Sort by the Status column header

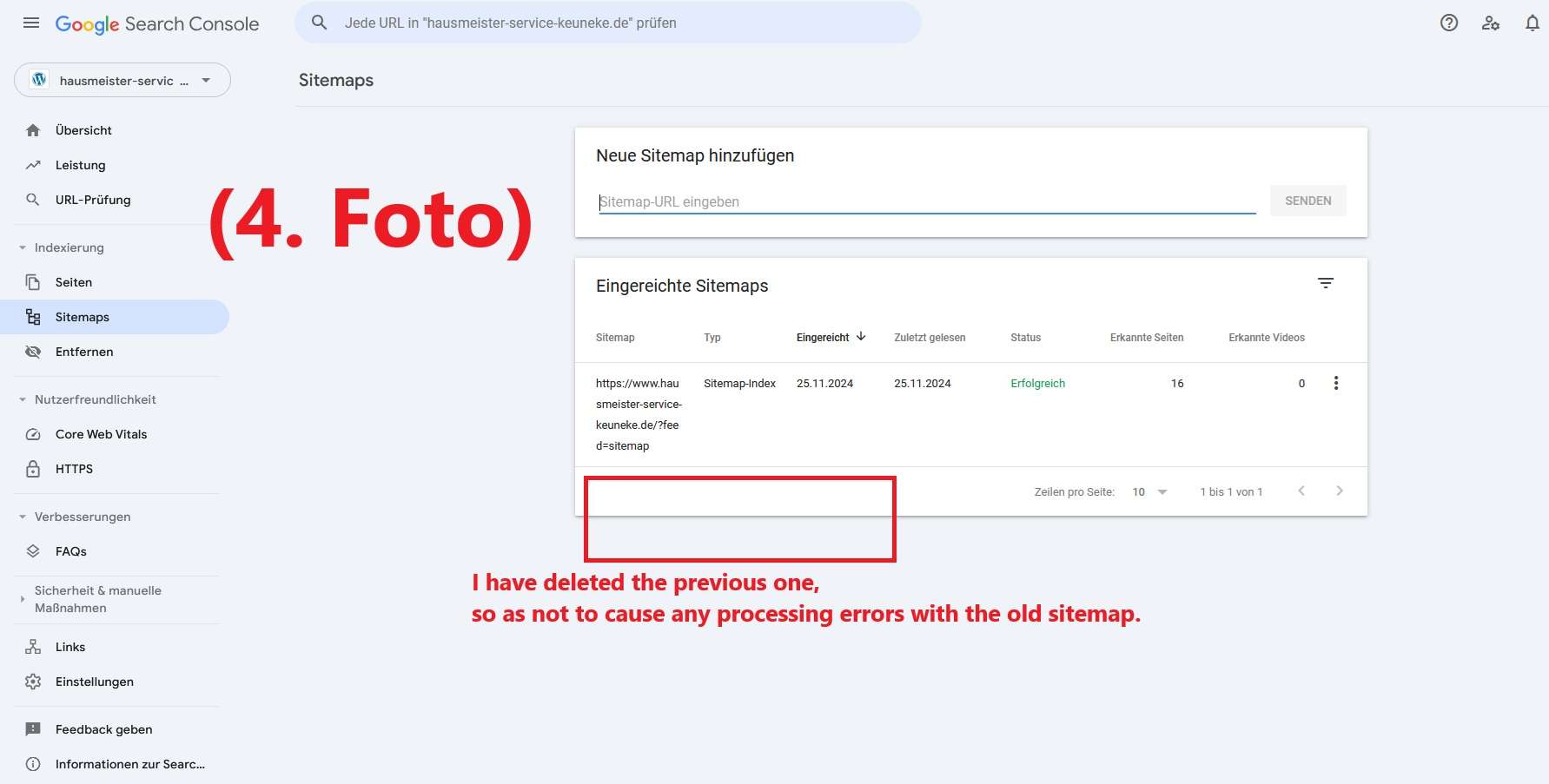1025,338
